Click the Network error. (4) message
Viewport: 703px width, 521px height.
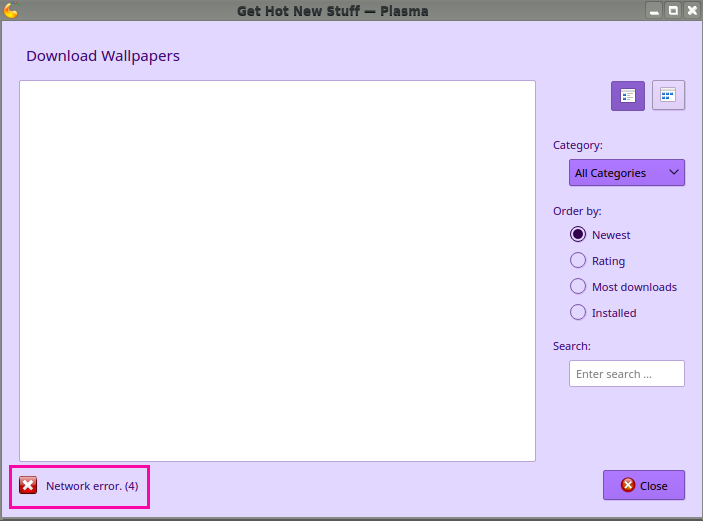[92, 486]
